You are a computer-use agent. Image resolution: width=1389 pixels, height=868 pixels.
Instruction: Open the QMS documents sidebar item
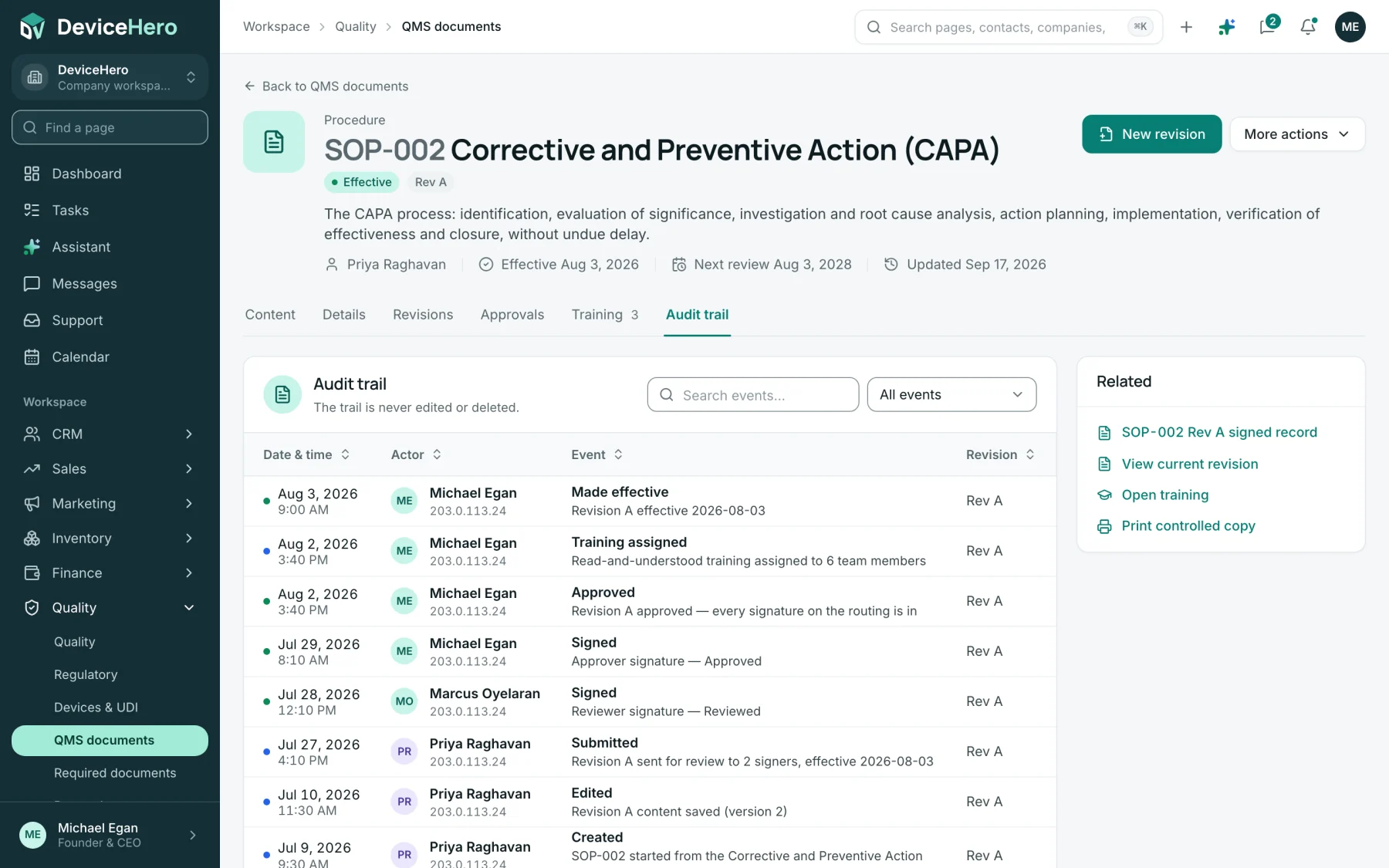(110, 740)
